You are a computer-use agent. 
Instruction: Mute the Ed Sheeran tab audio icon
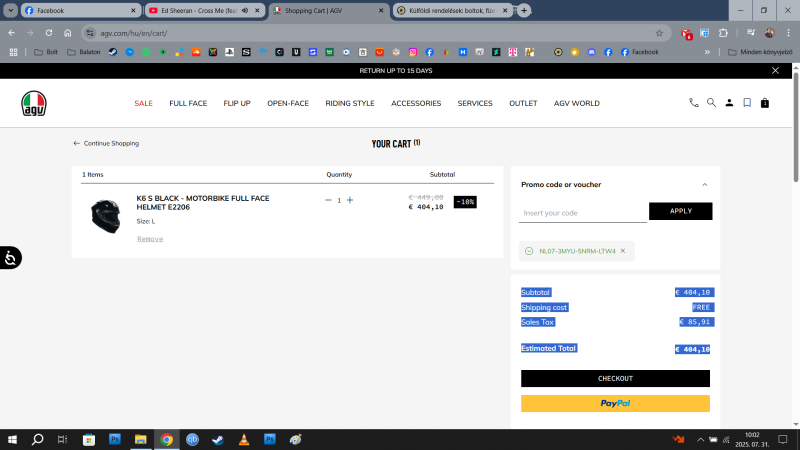(x=245, y=10)
